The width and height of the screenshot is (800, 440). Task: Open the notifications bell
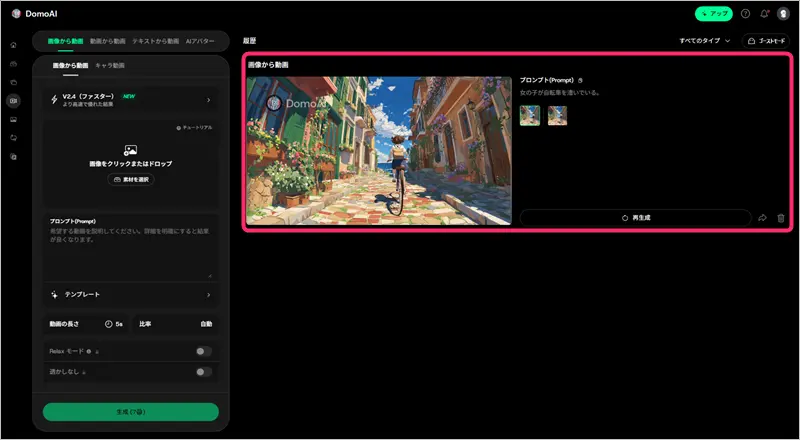[x=764, y=14]
